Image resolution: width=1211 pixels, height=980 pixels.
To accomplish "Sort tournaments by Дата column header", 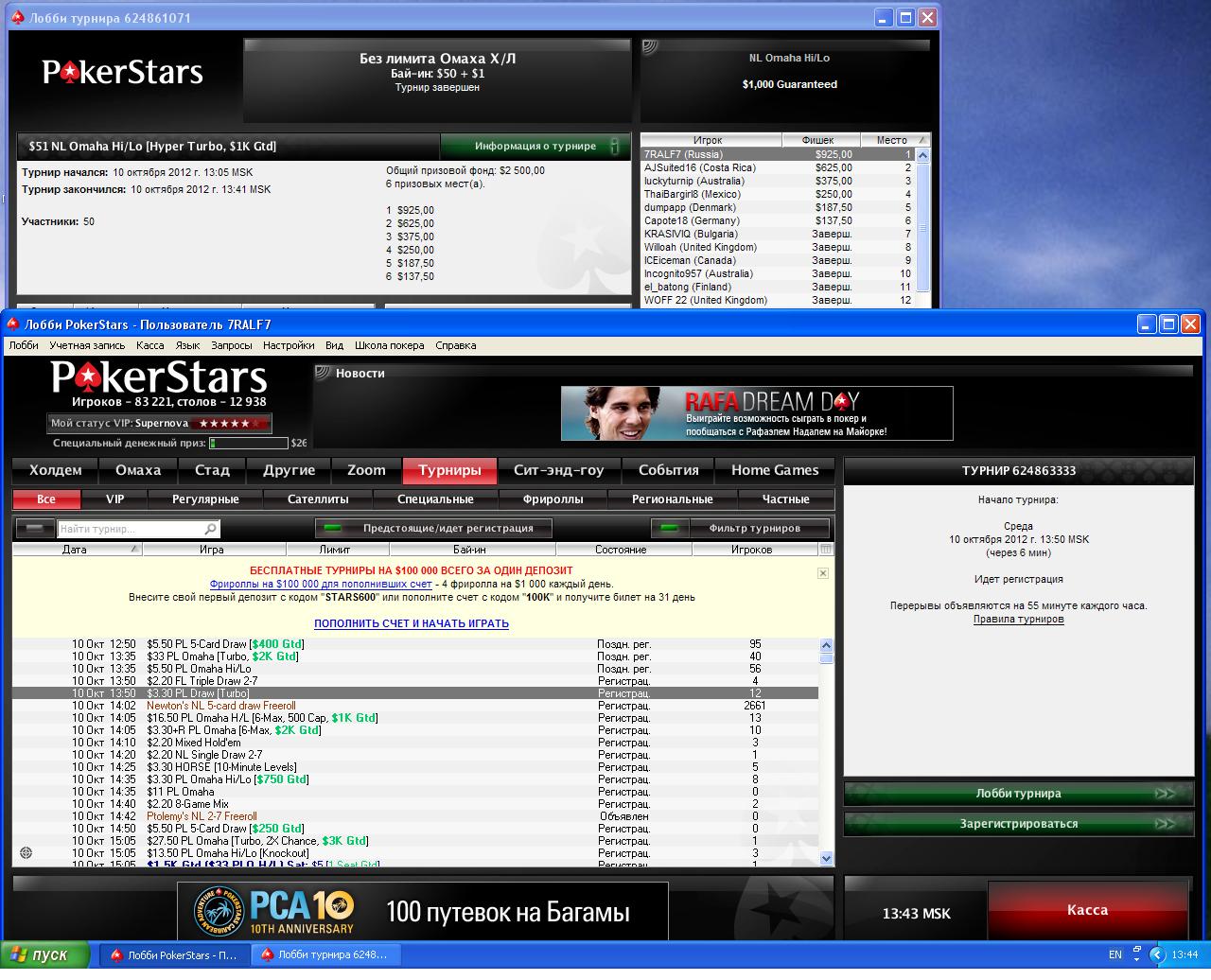I will [76, 550].
